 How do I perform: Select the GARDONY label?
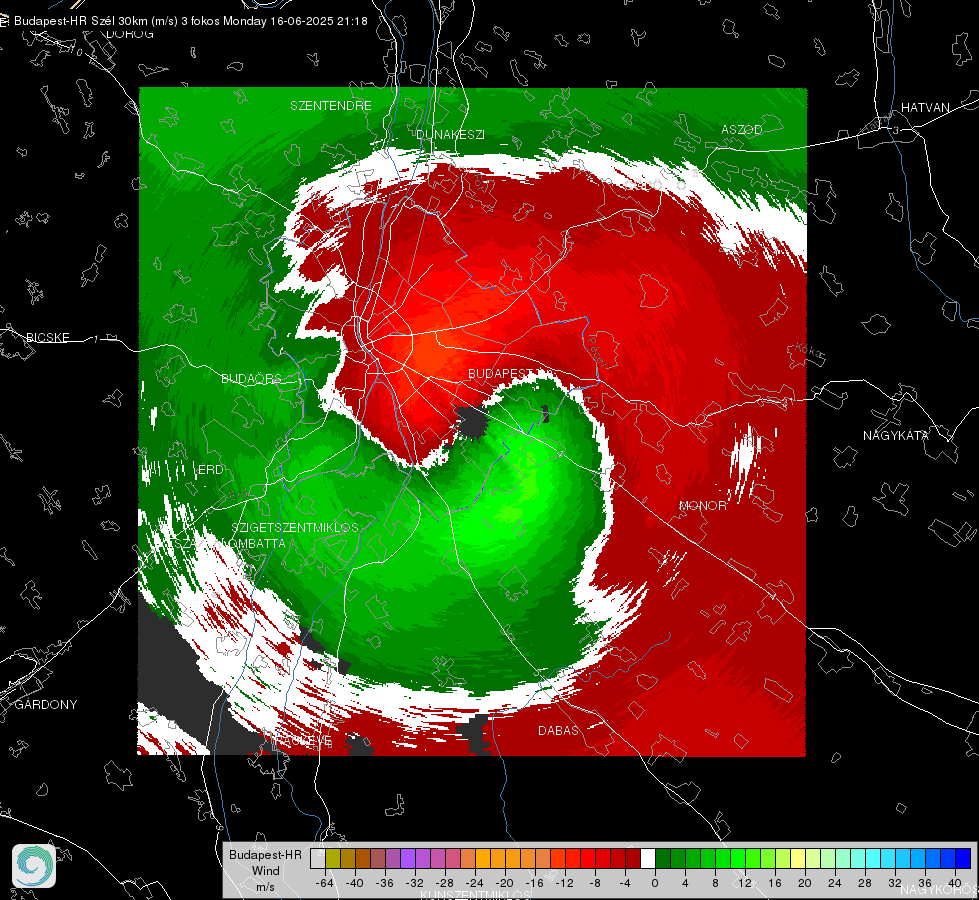(x=46, y=704)
